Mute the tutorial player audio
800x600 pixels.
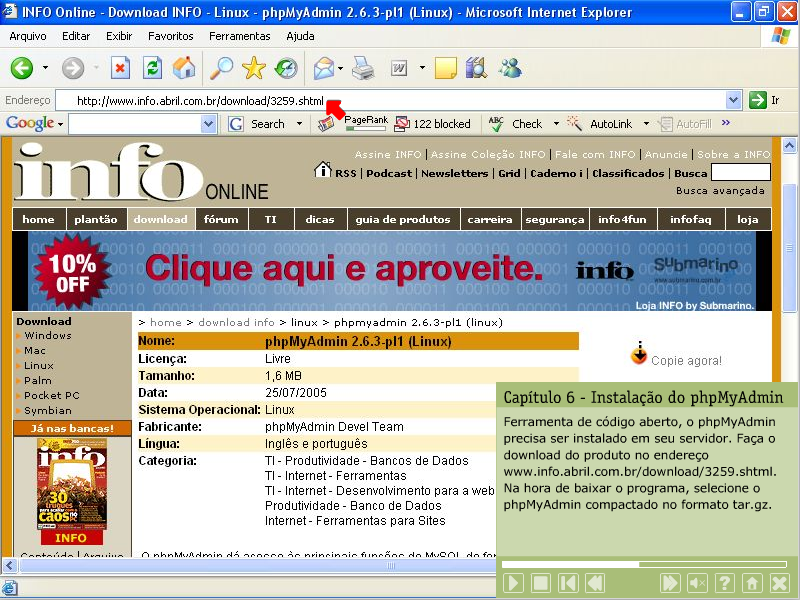[x=698, y=583]
